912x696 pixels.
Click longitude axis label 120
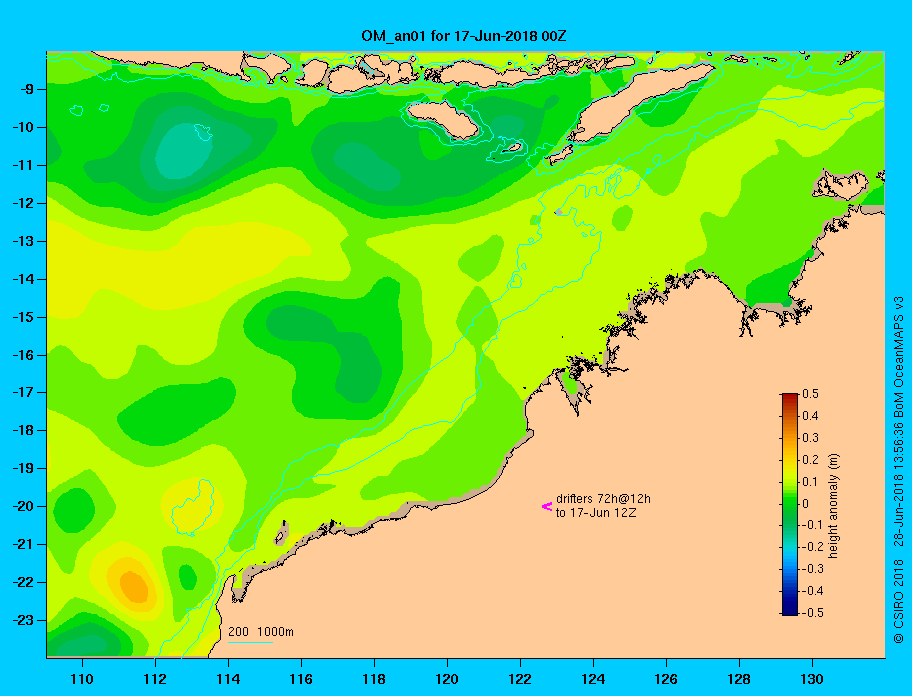point(447,679)
